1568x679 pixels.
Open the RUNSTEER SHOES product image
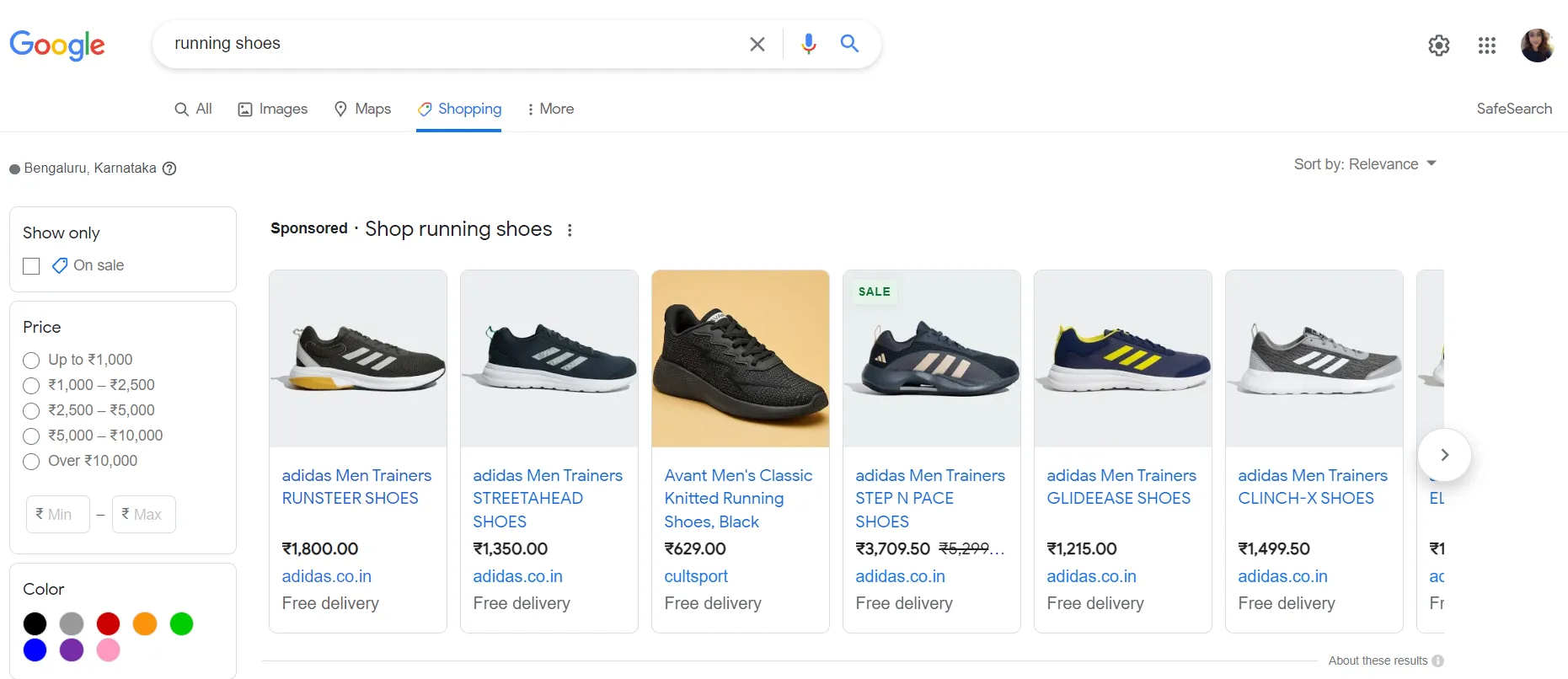[x=358, y=359]
